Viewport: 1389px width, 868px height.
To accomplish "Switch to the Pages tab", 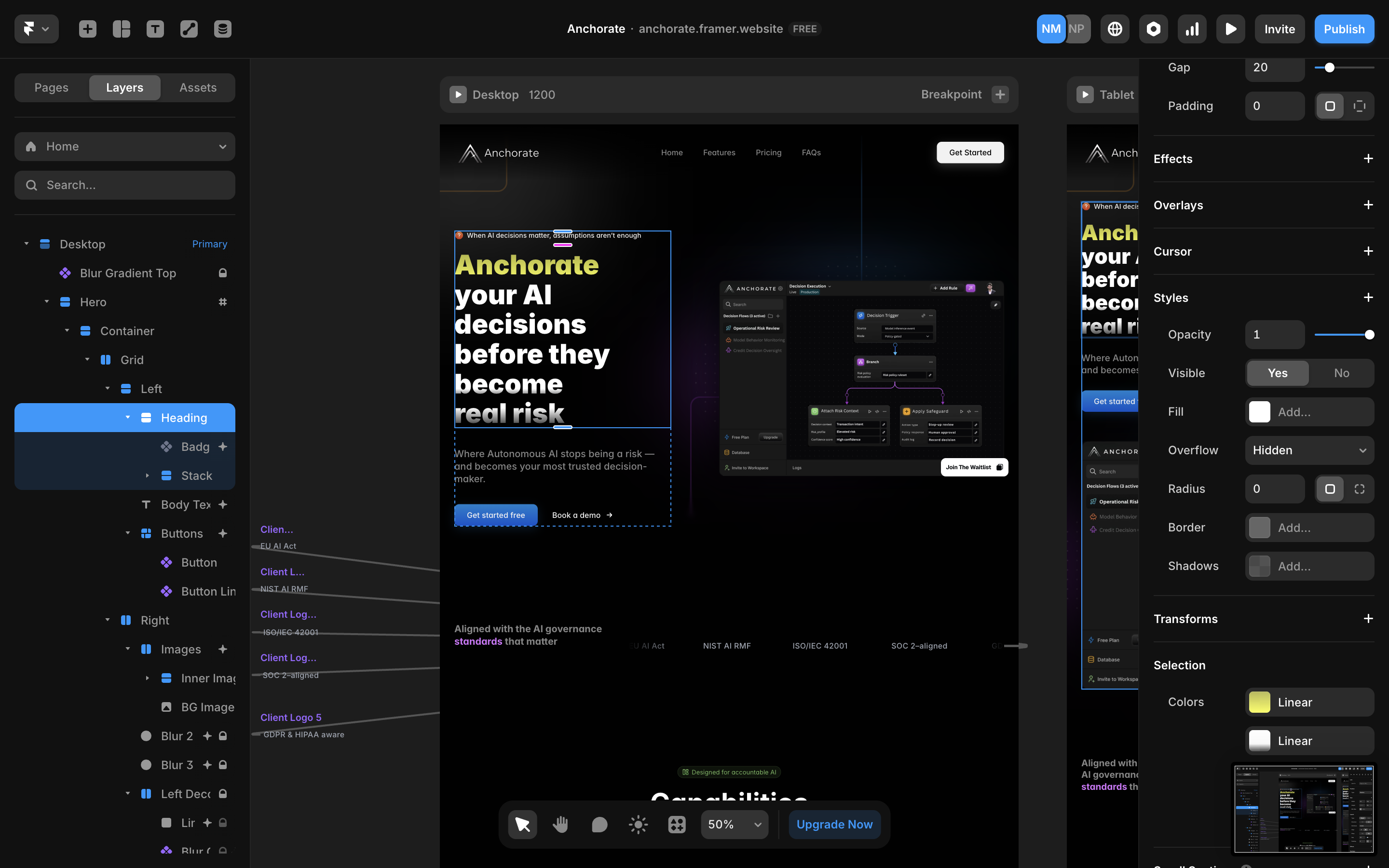I will 51,88.
